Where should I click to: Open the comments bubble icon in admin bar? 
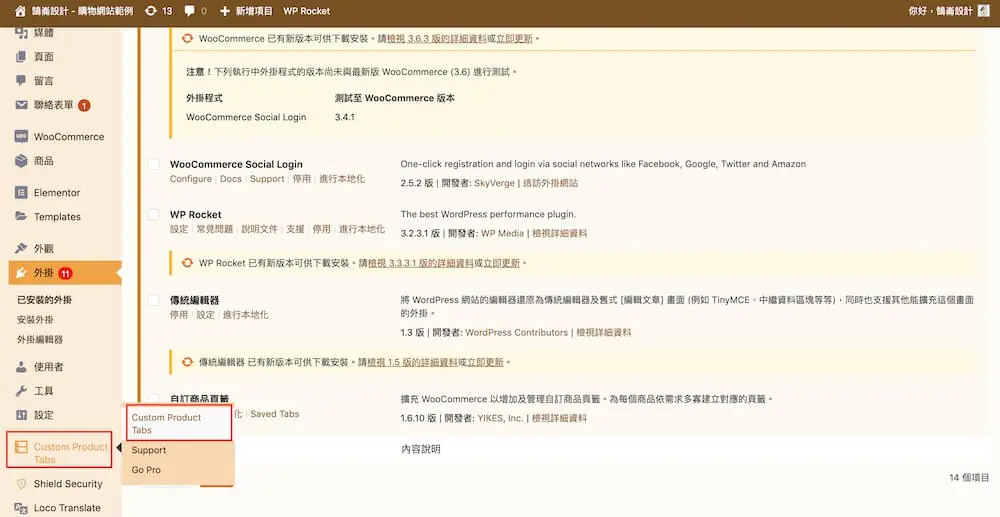(x=189, y=11)
